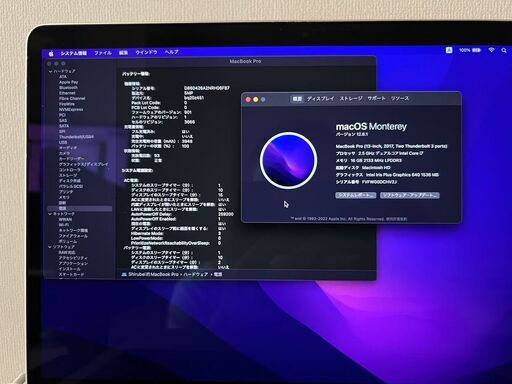Open the Apple menu
Image resolution: width=512 pixels, height=384 pixels.
coord(51,53)
